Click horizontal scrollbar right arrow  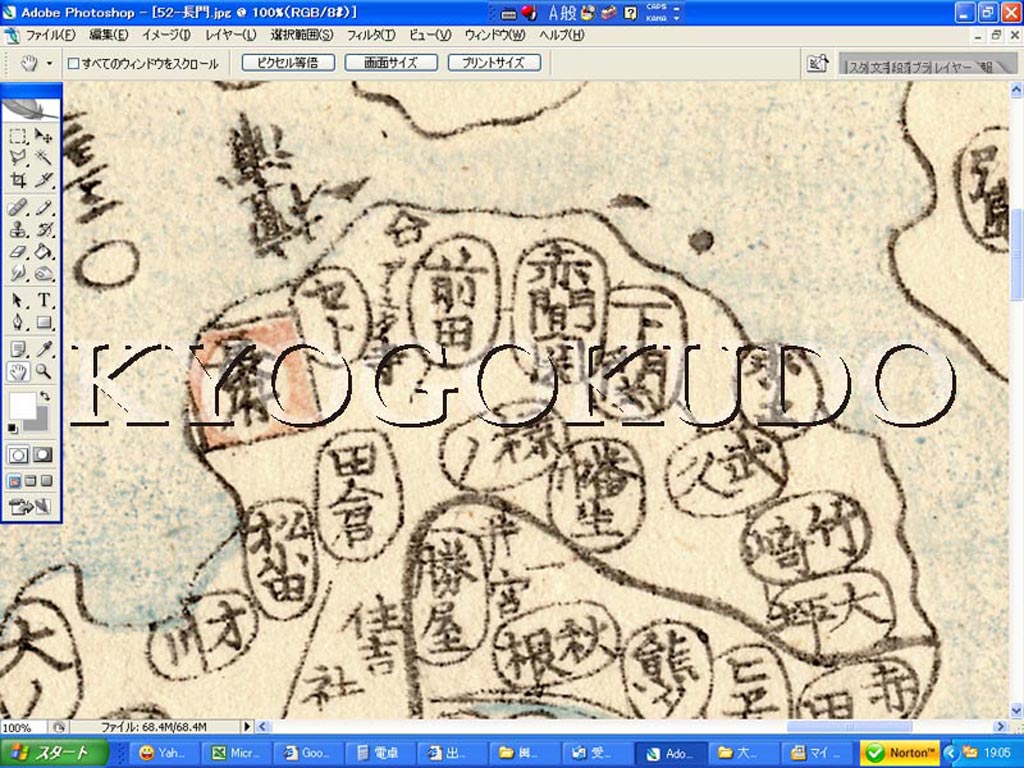tap(1000, 726)
